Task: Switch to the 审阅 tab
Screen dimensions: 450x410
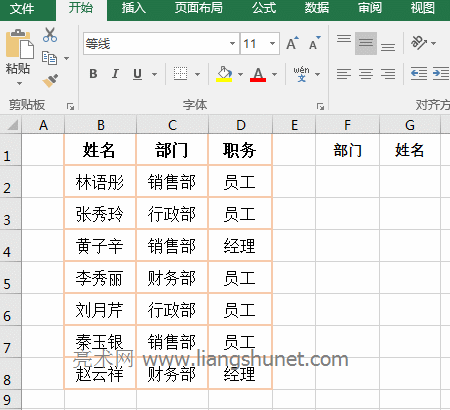Action: click(x=370, y=8)
